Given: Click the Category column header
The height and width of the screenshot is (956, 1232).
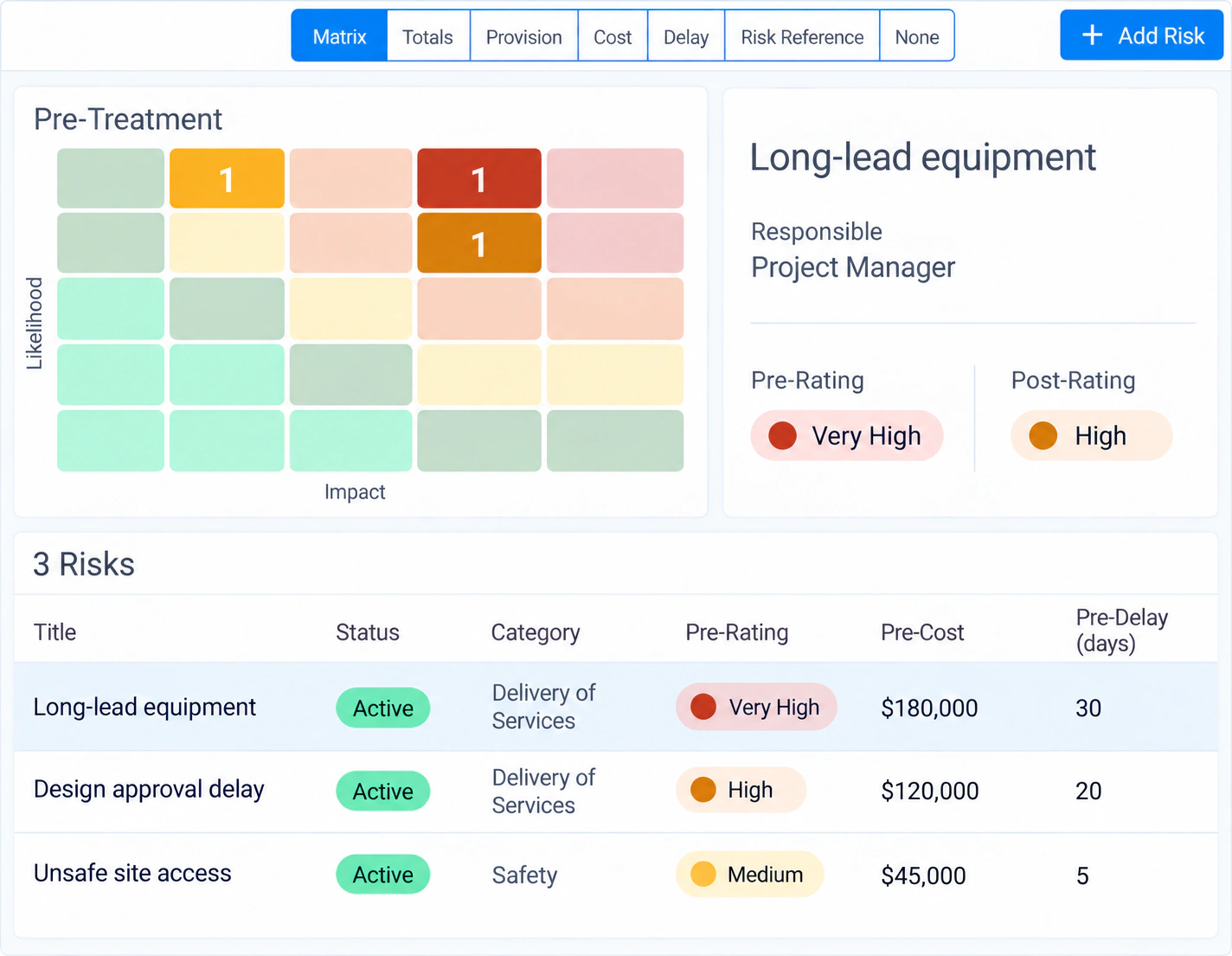Looking at the screenshot, I should (x=536, y=632).
